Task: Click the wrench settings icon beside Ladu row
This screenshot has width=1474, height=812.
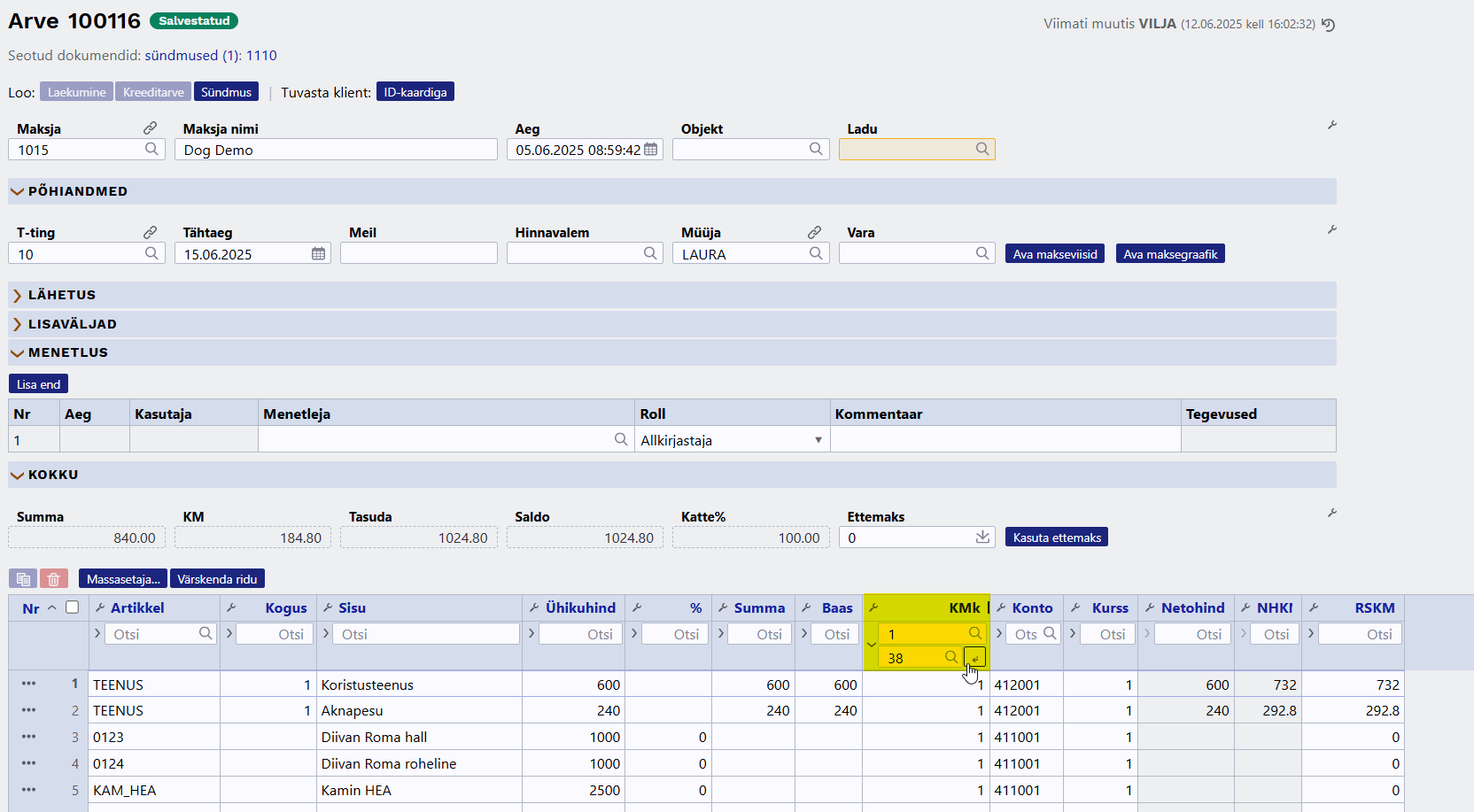Action: (x=1331, y=126)
